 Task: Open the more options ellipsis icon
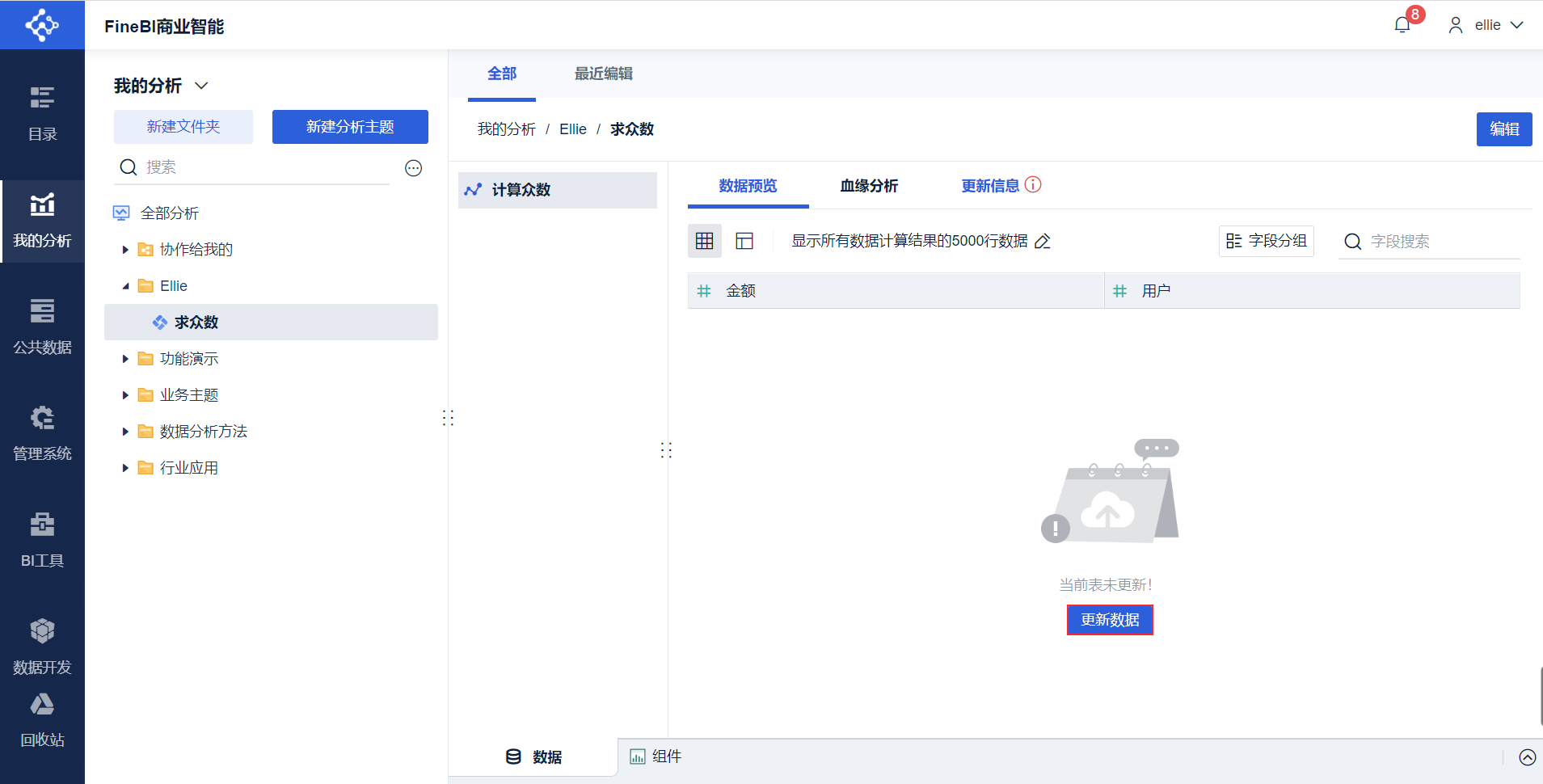click(413, 168)
